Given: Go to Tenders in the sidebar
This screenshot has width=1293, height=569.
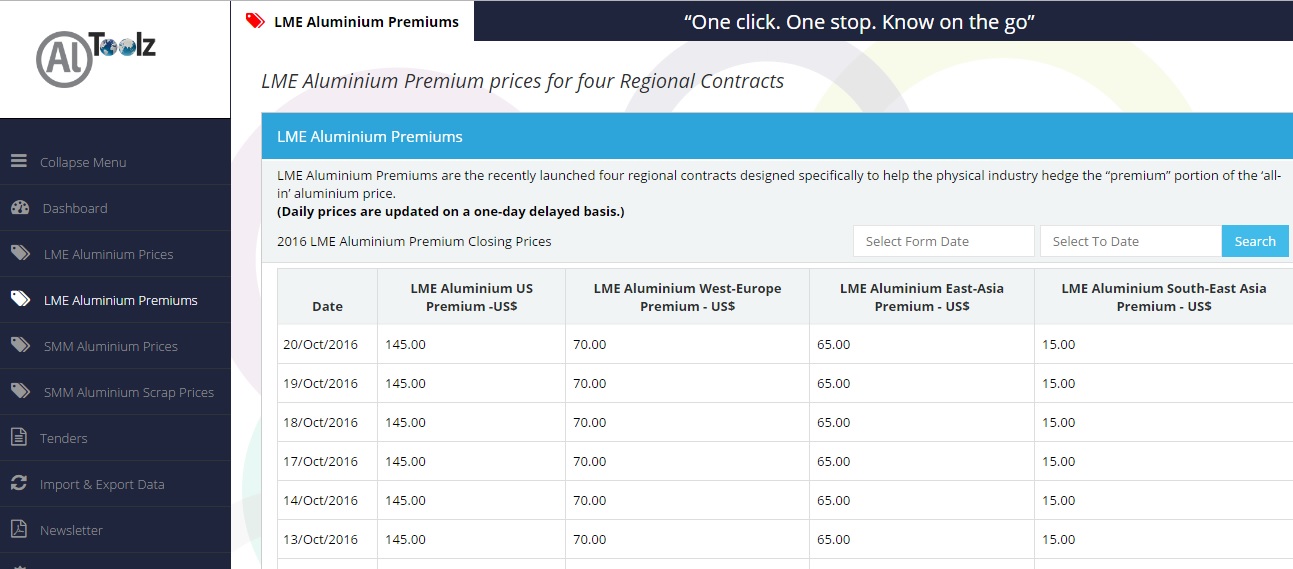Looking at the screenshot, I should [64, 438].
